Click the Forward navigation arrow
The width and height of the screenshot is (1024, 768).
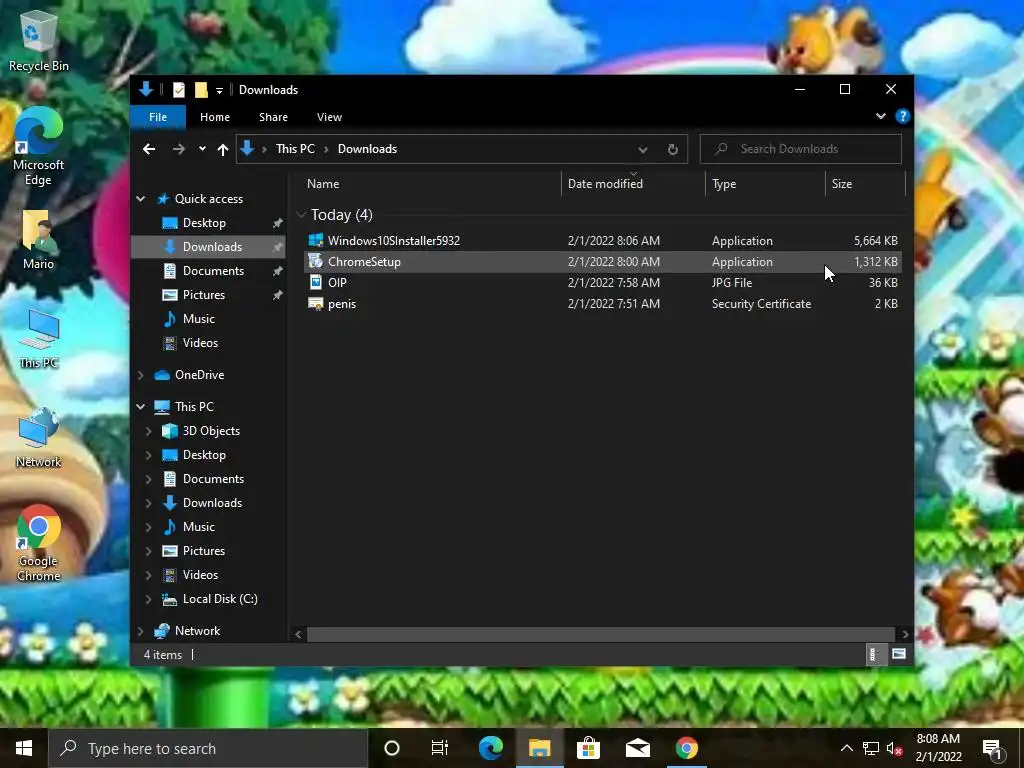pyautogui.click(x=178, y=149)
